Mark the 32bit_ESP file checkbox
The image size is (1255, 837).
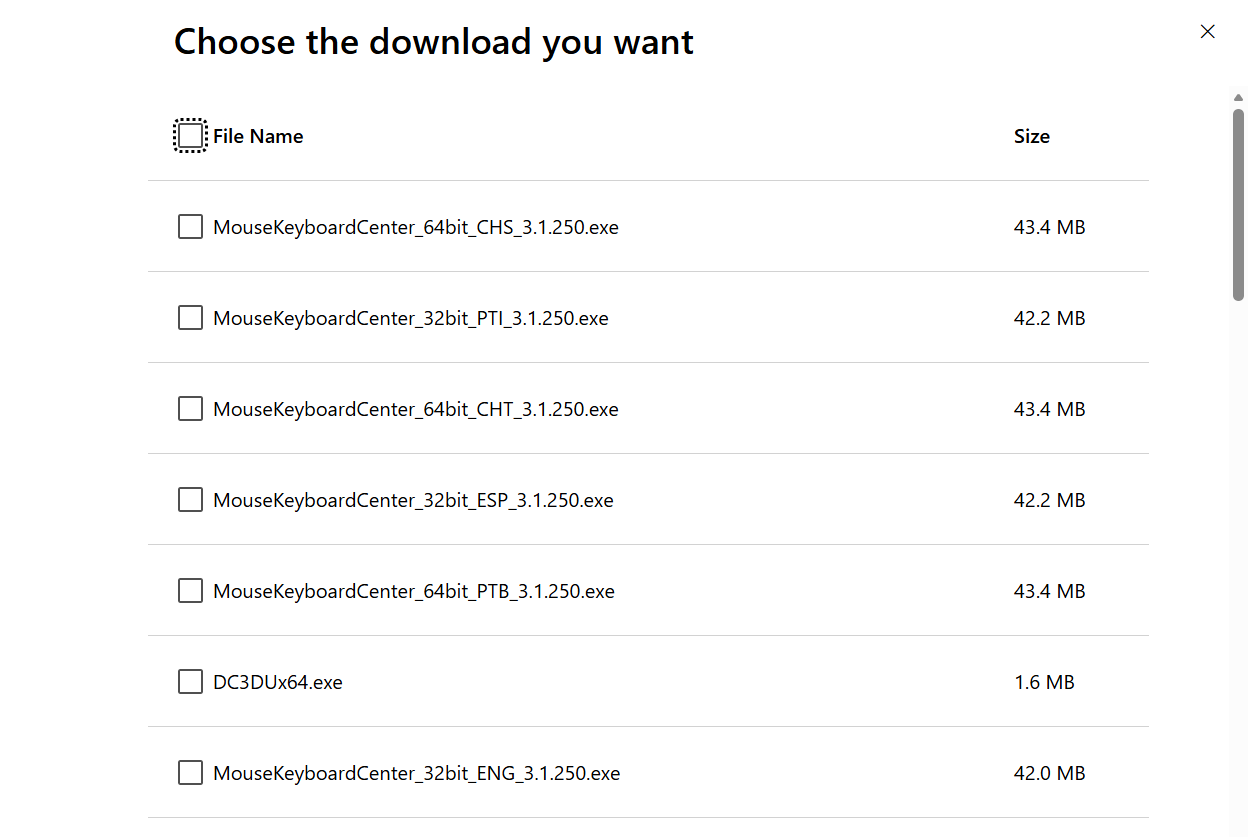190,500
